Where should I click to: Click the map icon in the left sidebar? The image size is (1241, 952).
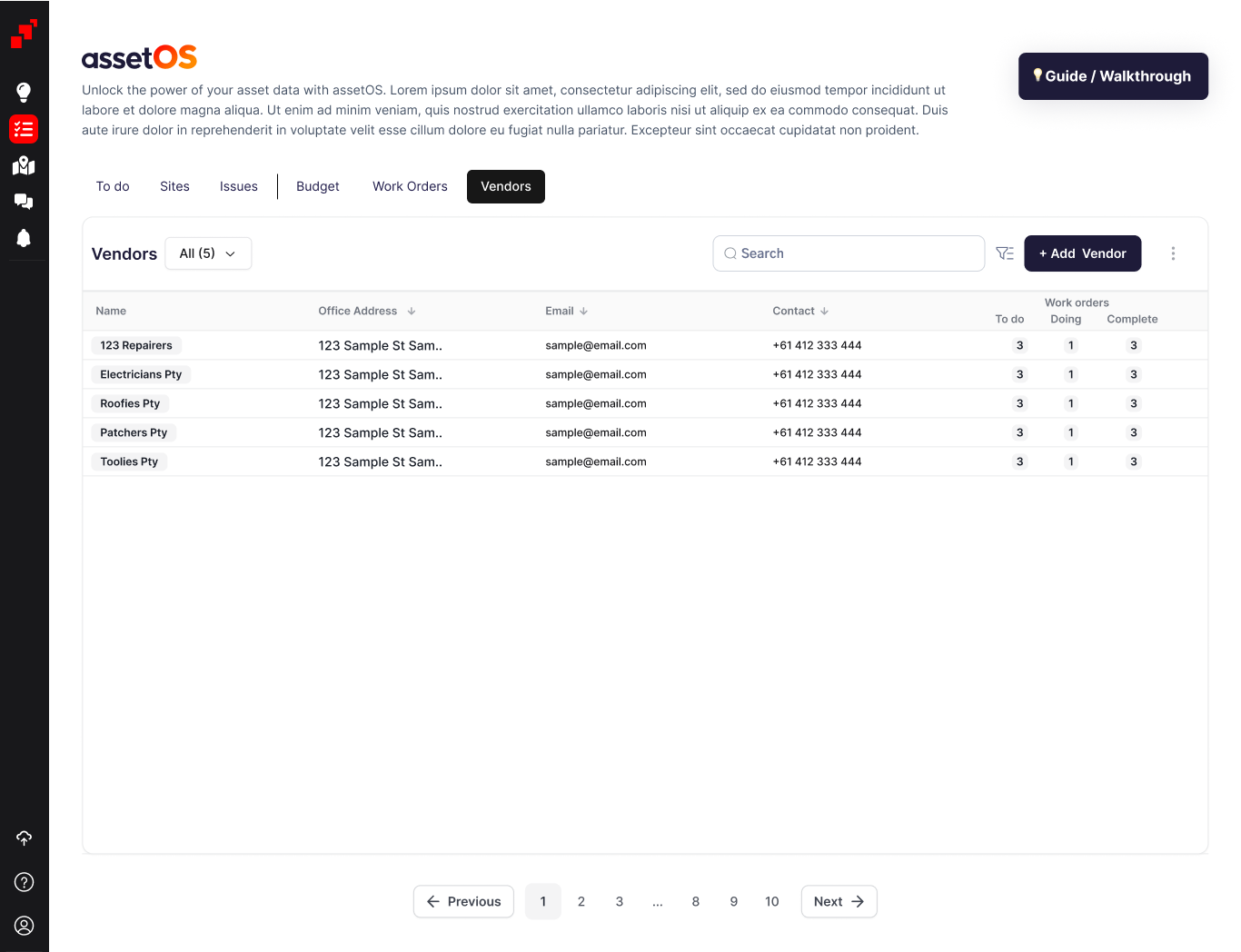click(x=24, y=165)
